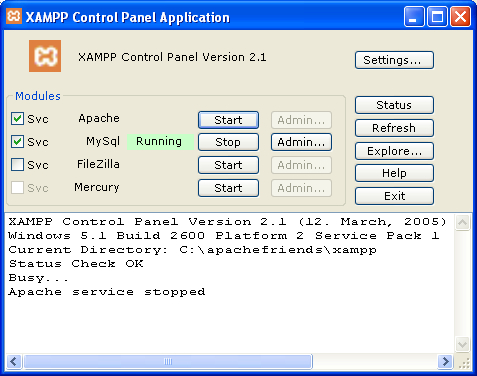Click the 'XAMPP Control Panel Version 2.1' heading
This screenshot has height=376, width=477.
click(x=172, y=57)
